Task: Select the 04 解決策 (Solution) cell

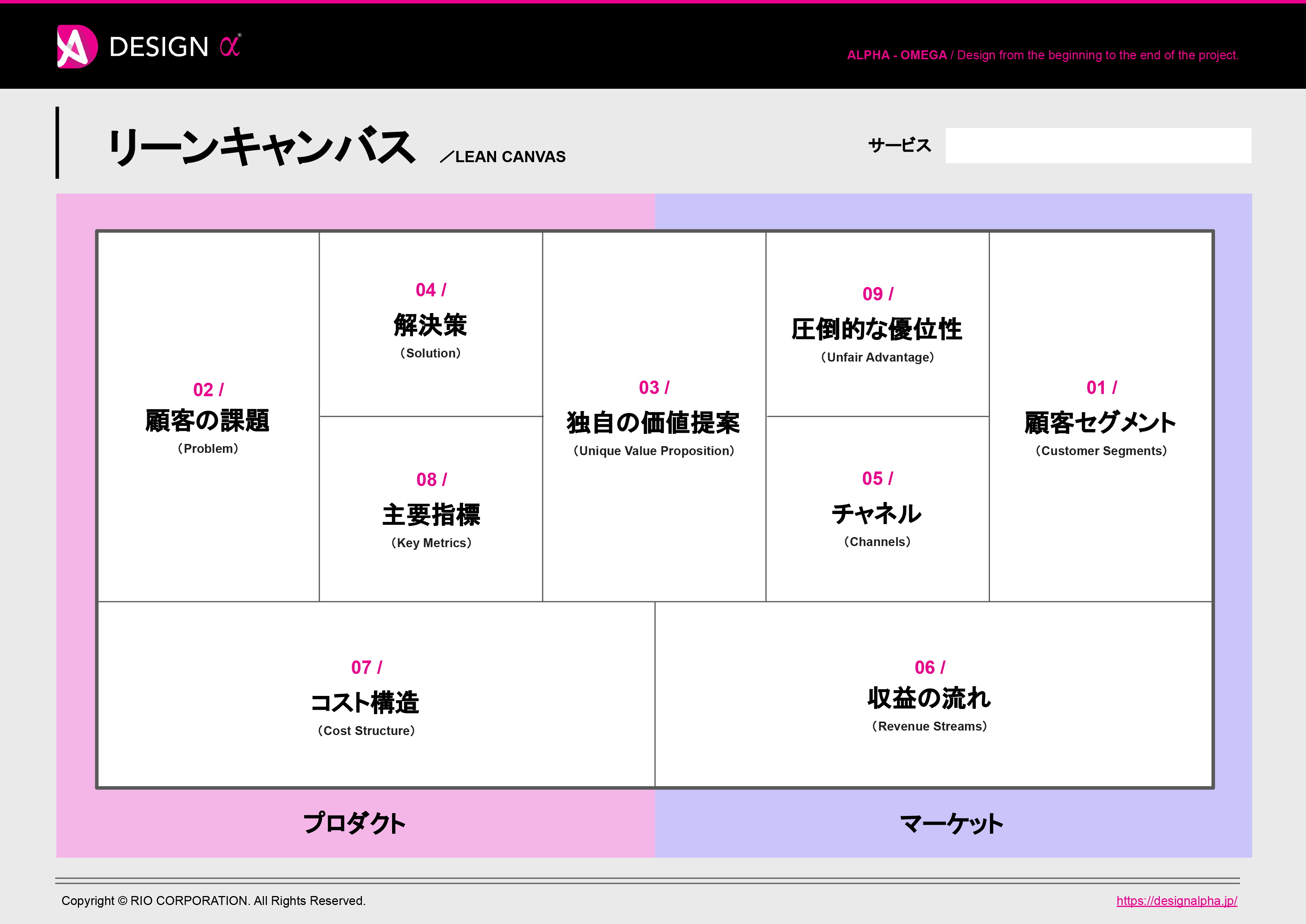Action: [x=430, y=324]
